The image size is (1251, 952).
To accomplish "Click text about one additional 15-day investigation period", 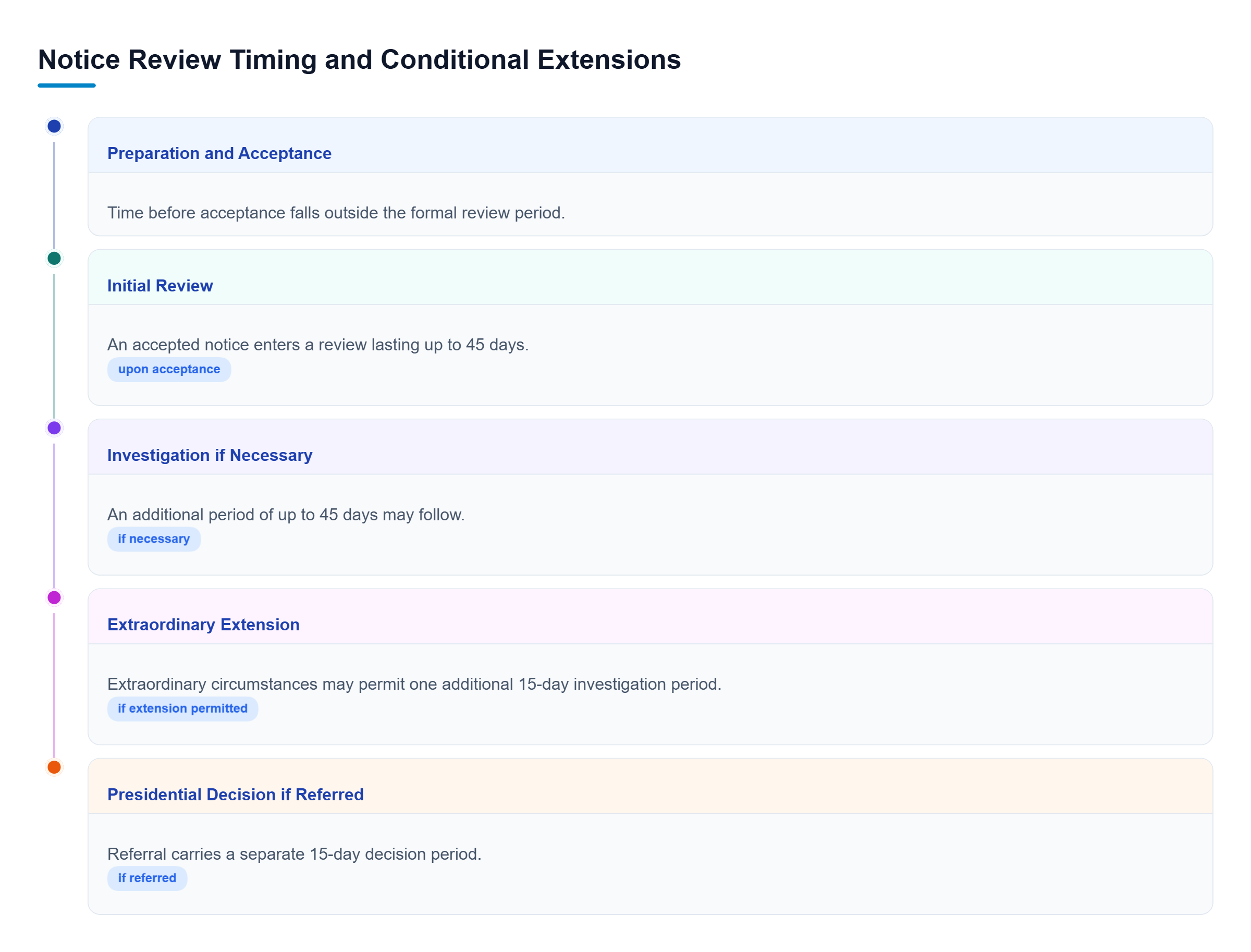I will pos(414,684).
